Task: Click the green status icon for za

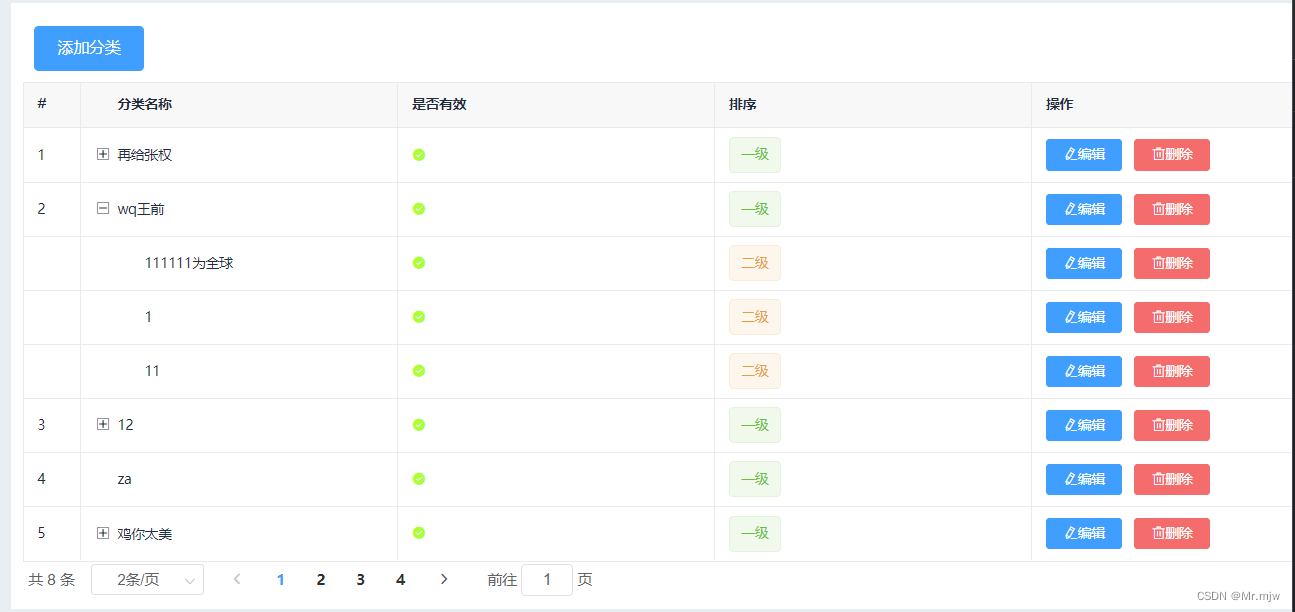Action: (418, 478)
